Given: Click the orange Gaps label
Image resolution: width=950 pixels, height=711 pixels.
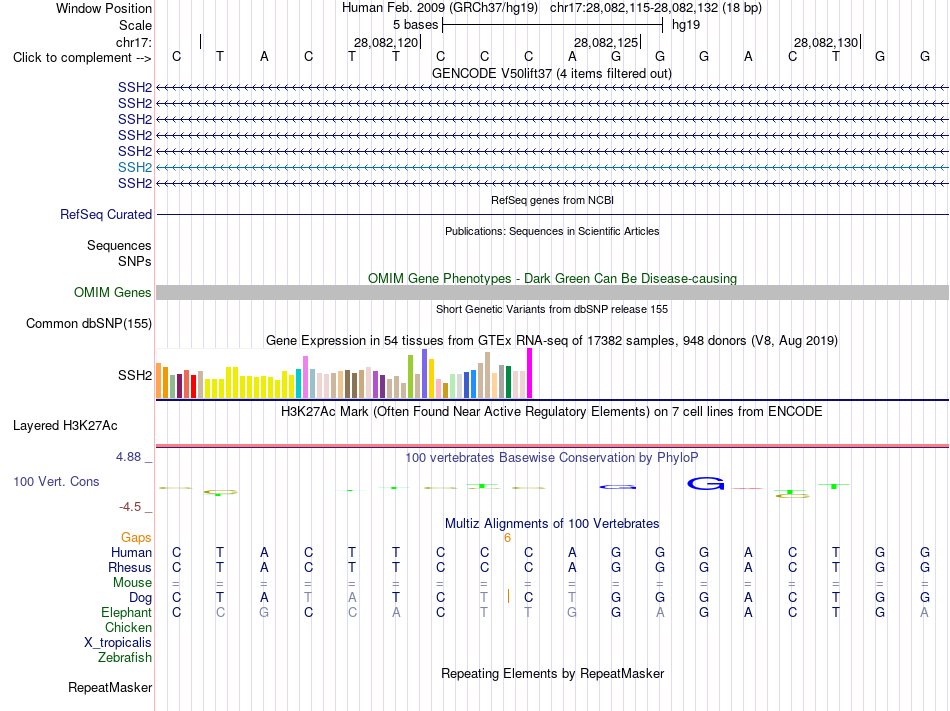Looking at the screenshot, I should 136,538.
